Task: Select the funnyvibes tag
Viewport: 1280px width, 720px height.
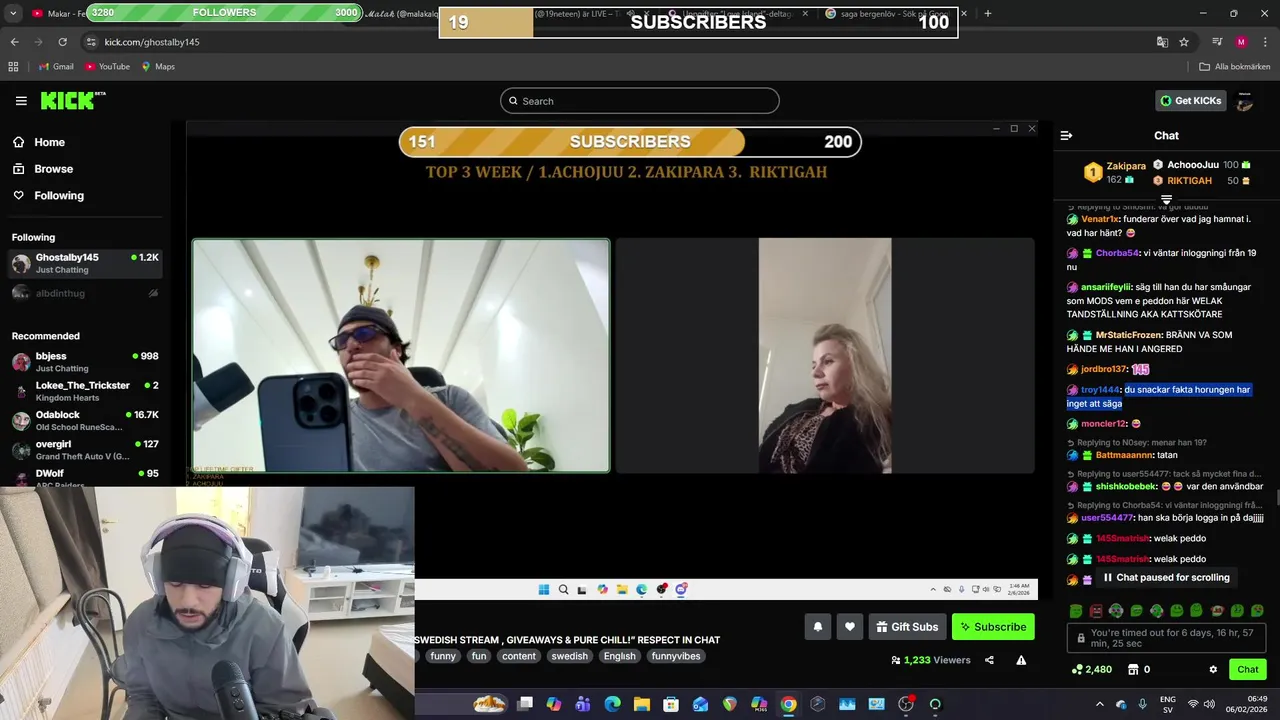Action: click(676, 656)
